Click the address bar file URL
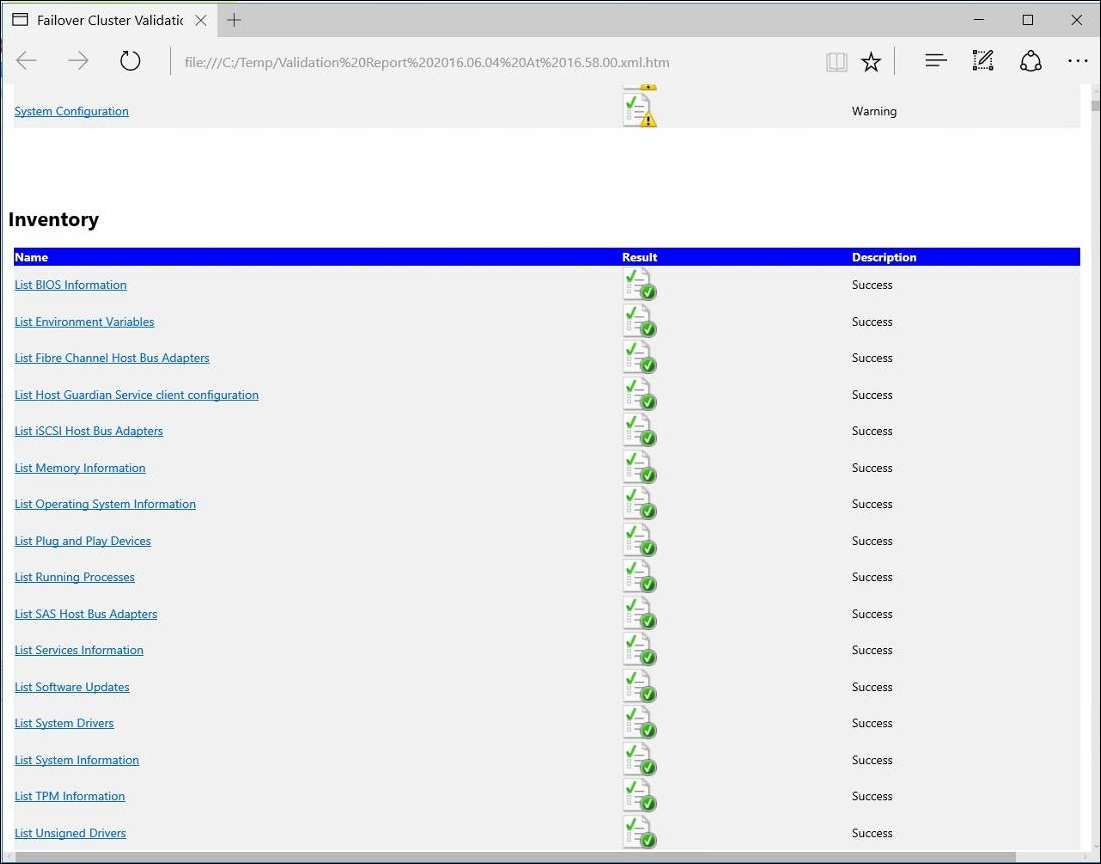The height and width of the screenshot is (864, 1101). tap(427, 62)
